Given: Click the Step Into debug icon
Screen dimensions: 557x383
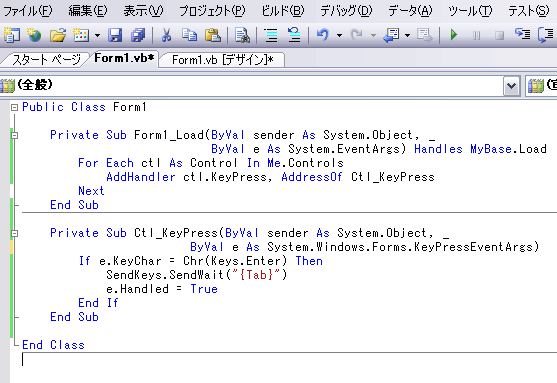Looking at the screenshot, I should (523, 35).
